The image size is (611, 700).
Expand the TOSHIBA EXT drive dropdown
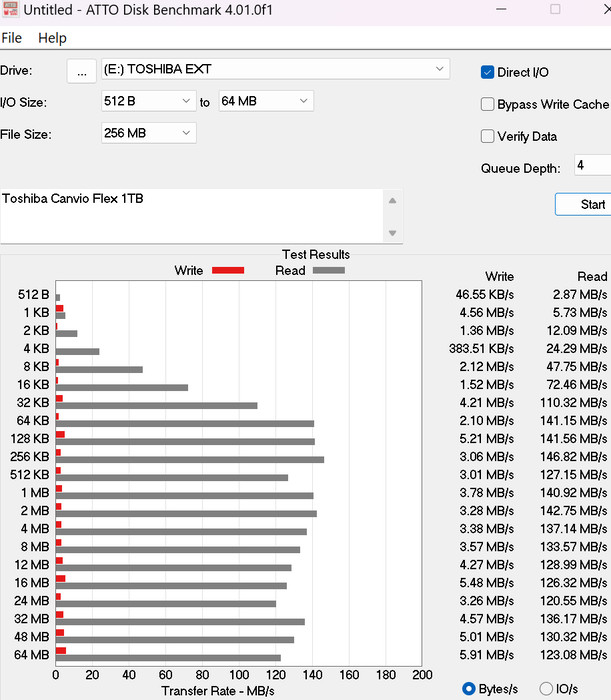pyautogui.click(x=273, y=69)
